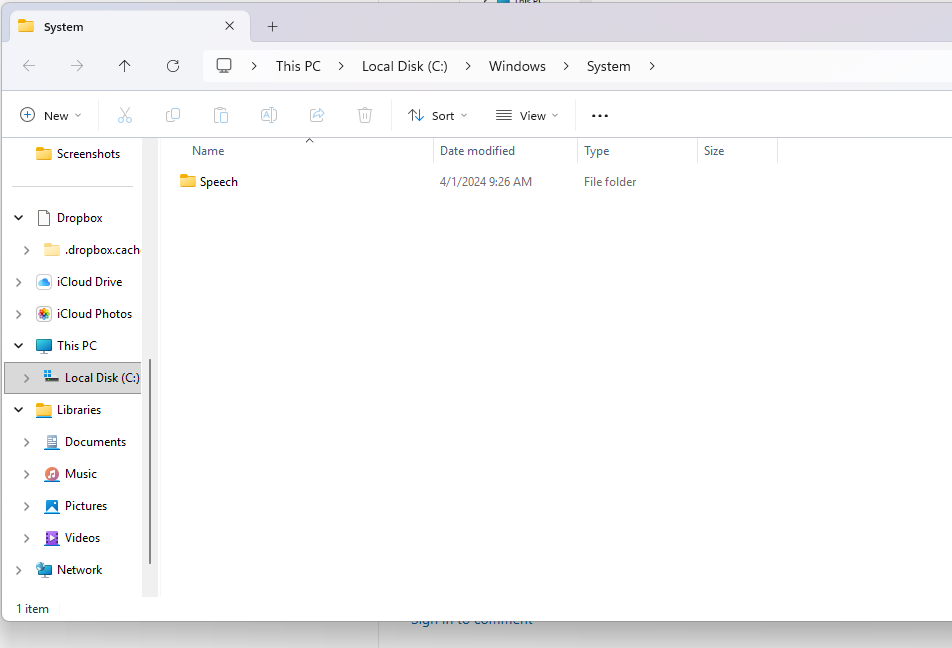Sort by the Size column header
This screenshot has height=648, width=952.
click(x=714, y=151)
